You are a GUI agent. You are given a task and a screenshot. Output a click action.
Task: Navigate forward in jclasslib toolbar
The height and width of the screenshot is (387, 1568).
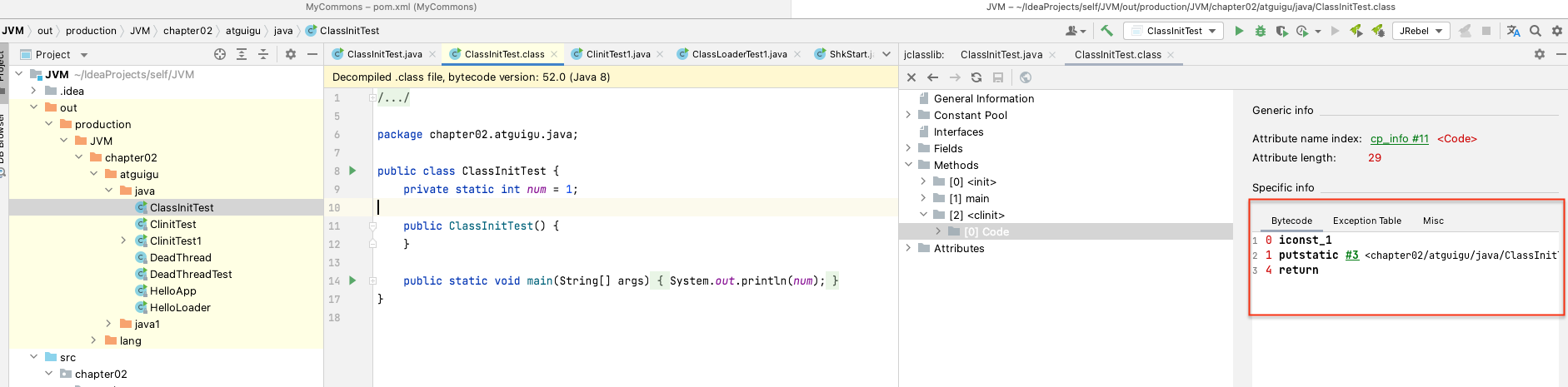pyautogui.click(x=955, y=77)
